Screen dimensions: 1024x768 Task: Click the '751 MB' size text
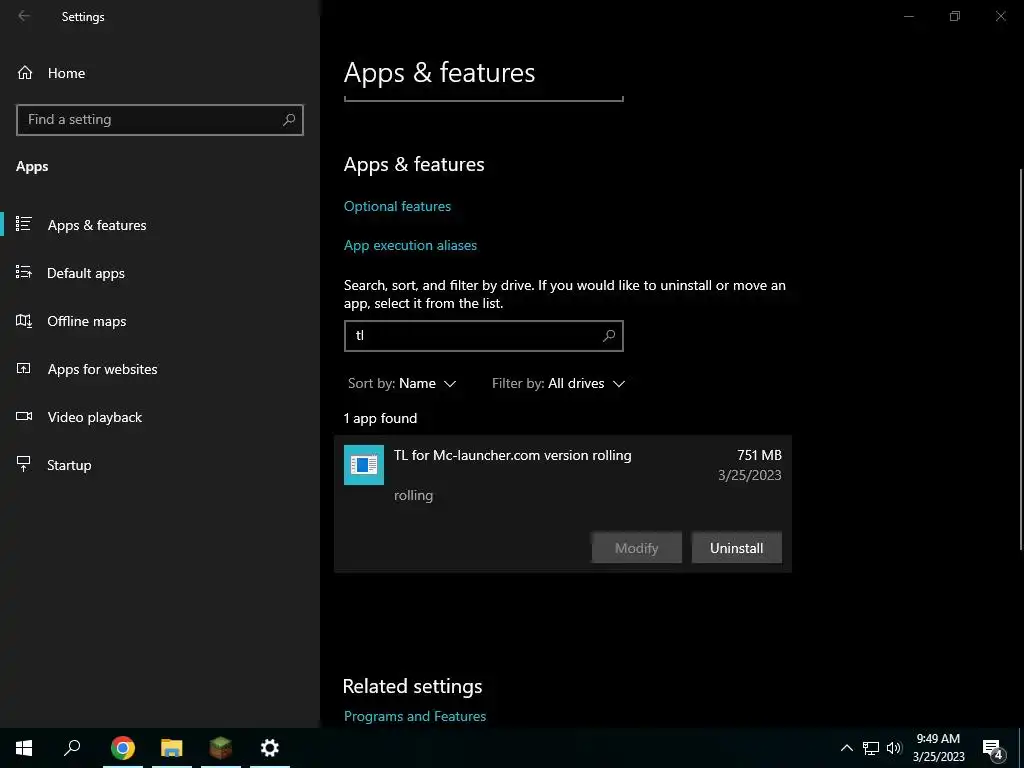coord(759,455)
